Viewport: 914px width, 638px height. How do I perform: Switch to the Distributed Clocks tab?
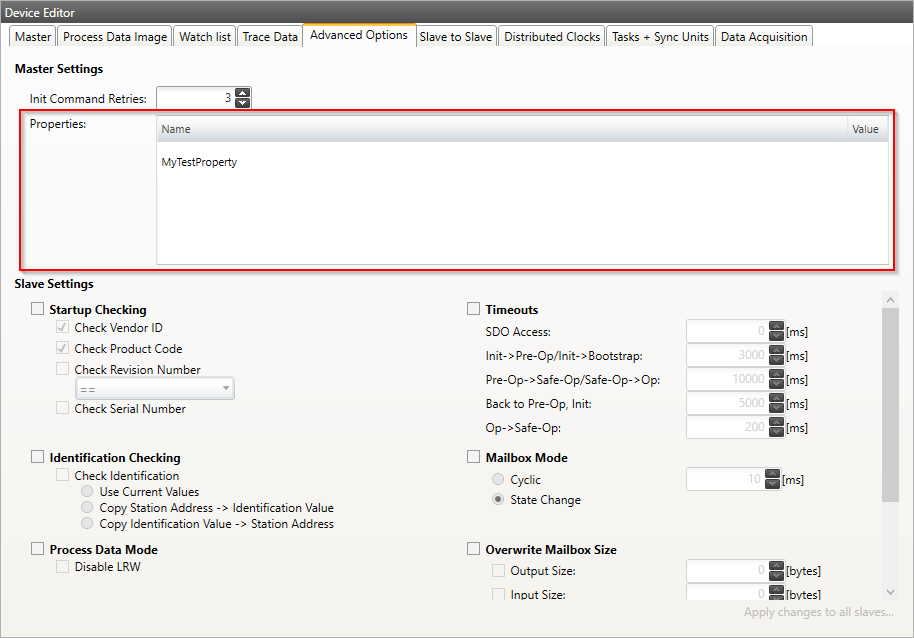(x=552, y=37)
